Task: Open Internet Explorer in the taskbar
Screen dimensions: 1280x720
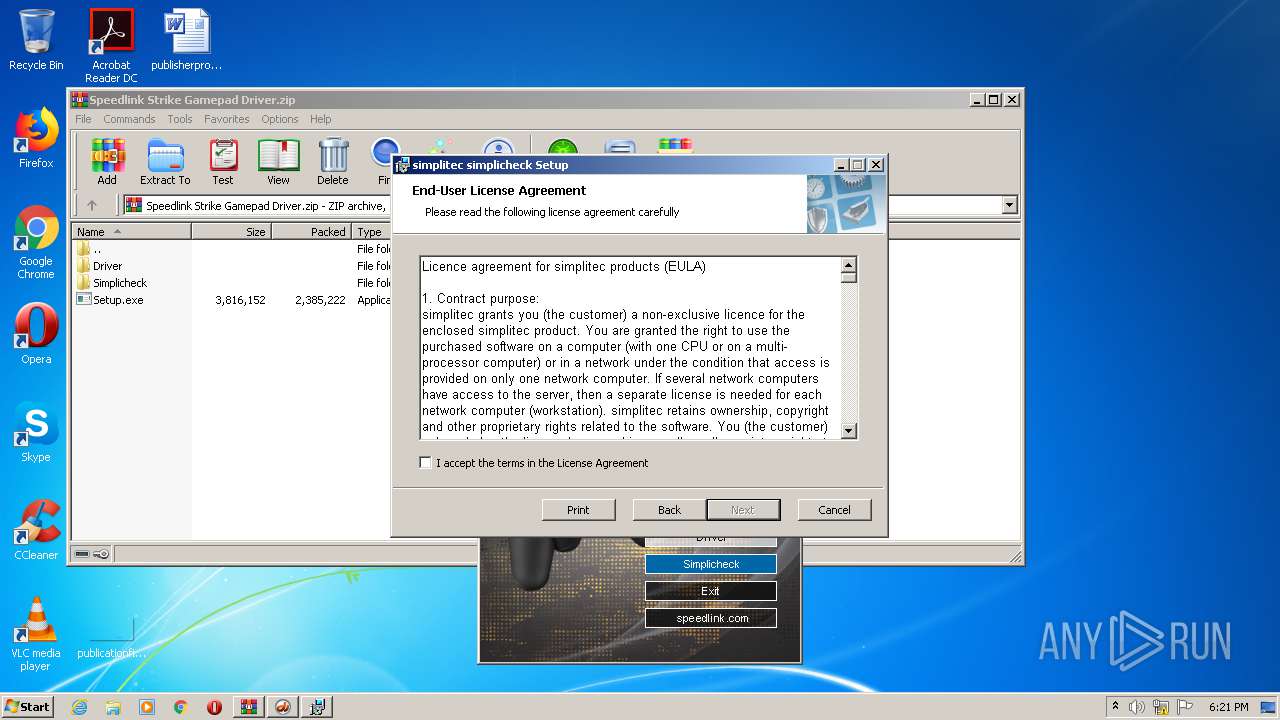Action: [x=79, y=707]
